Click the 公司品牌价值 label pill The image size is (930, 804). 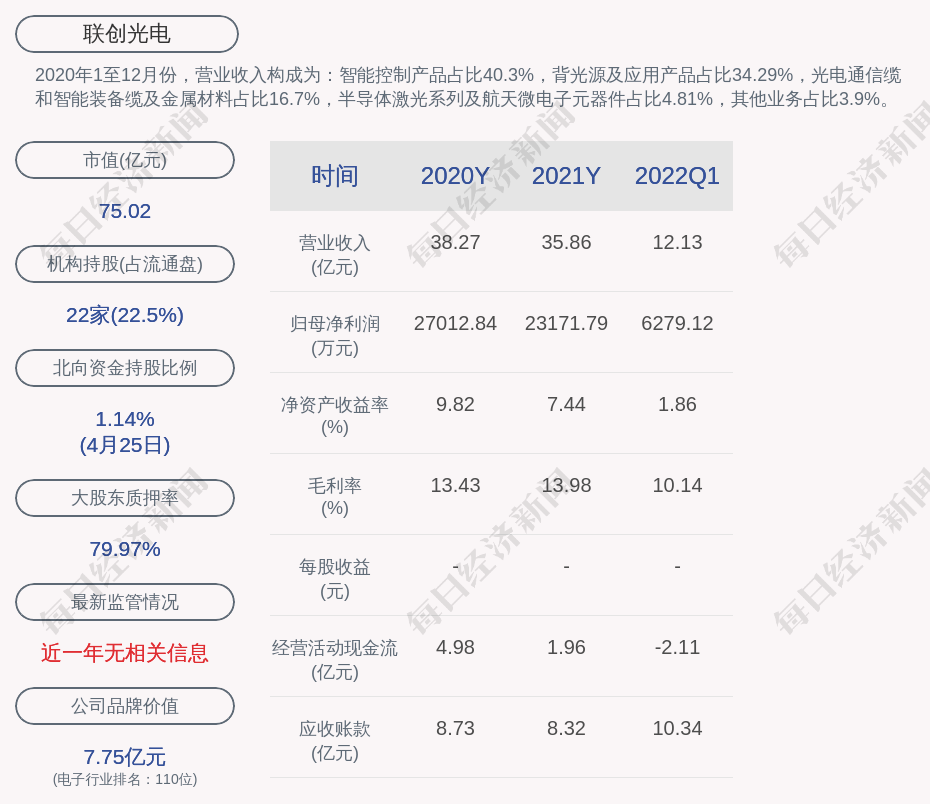coord(125,706)
